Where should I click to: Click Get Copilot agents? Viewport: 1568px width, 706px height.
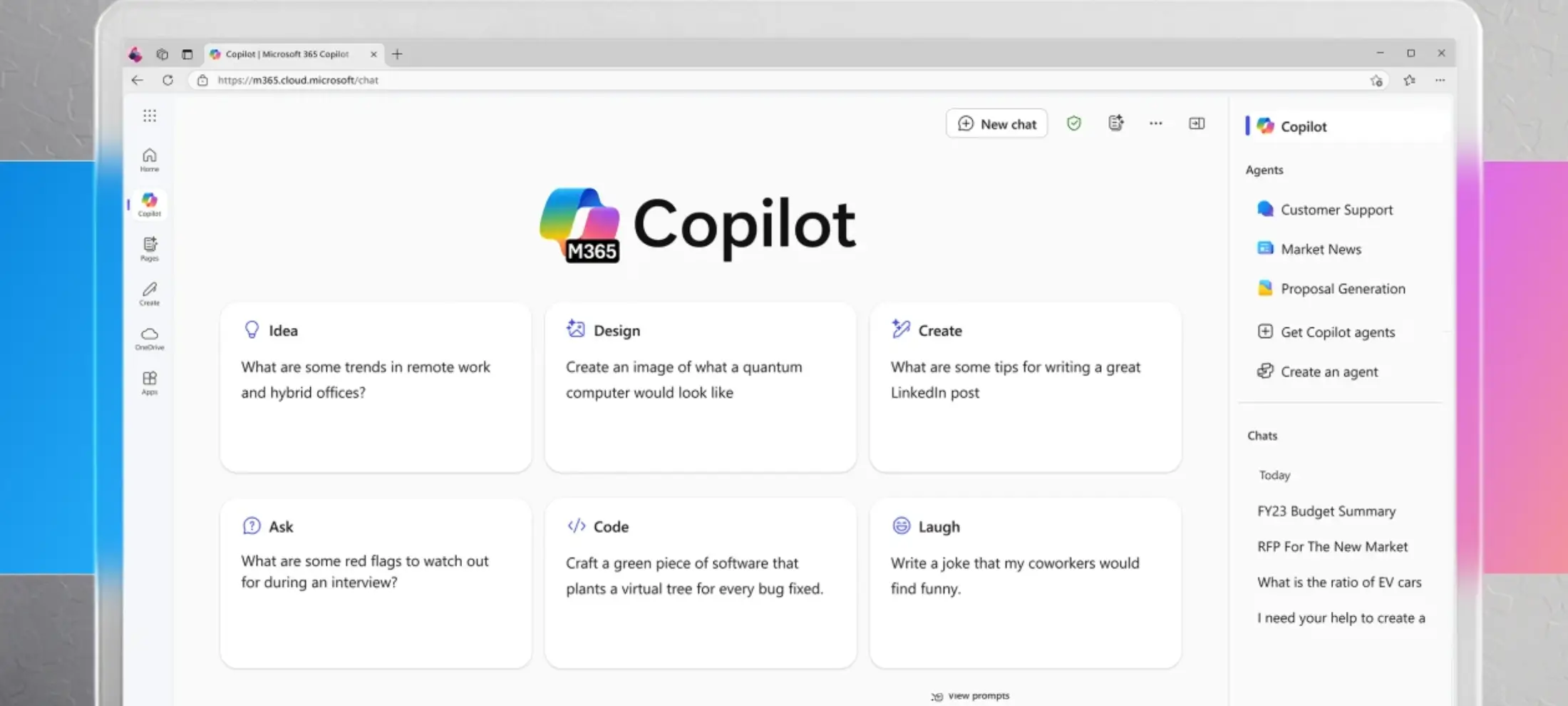(1337, 332)
